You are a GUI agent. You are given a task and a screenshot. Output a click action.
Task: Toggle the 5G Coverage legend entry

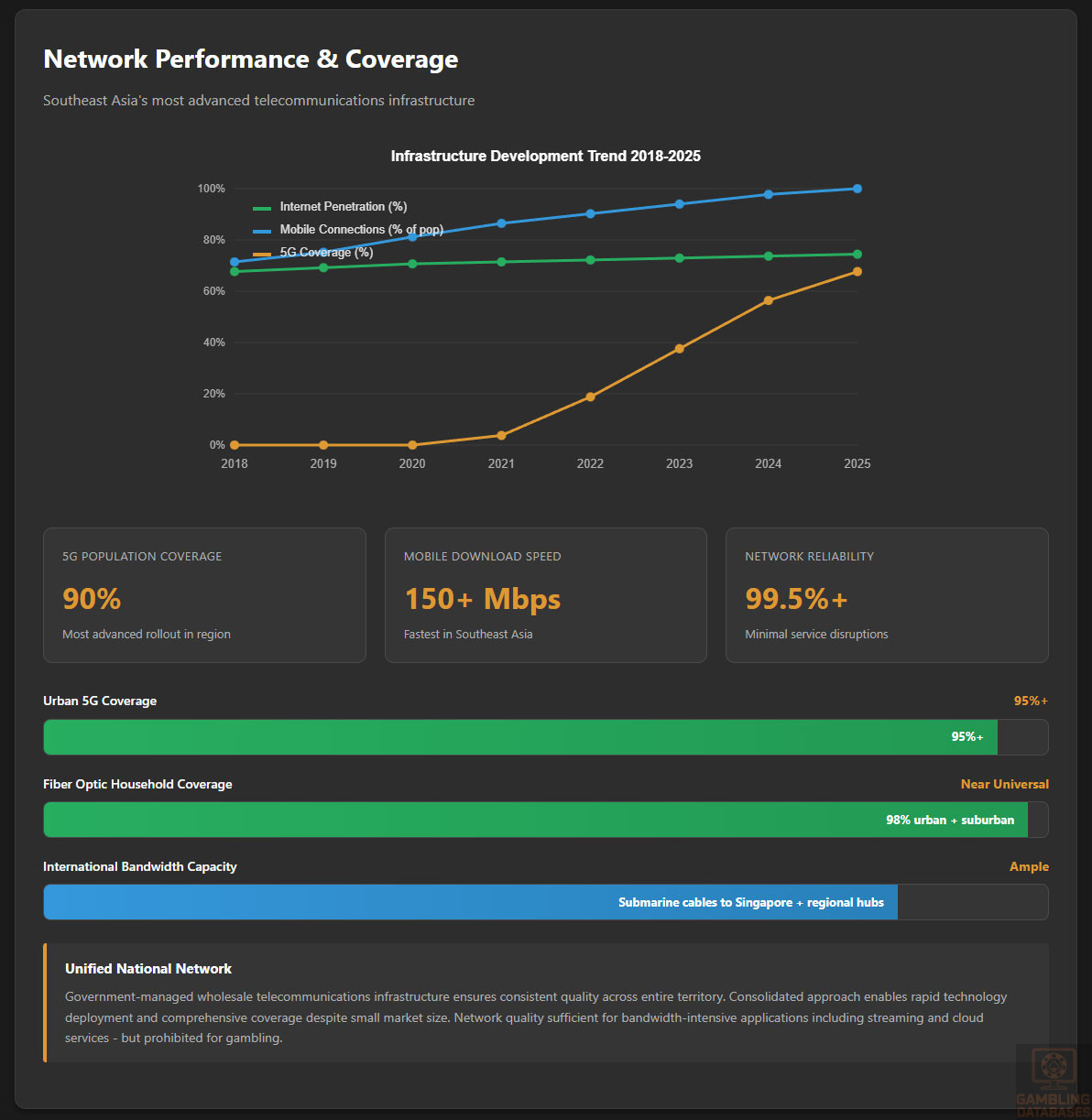pos(326,253)
